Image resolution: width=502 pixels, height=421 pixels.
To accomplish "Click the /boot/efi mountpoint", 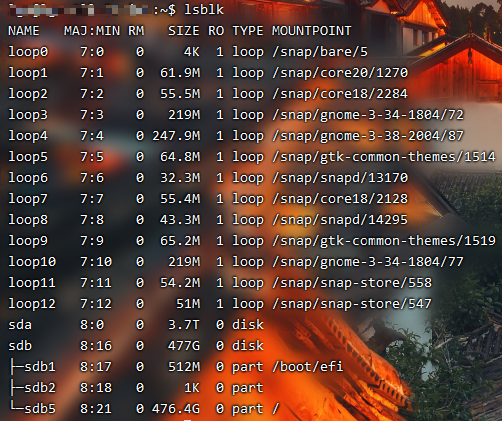I will (x=307, y=367).
